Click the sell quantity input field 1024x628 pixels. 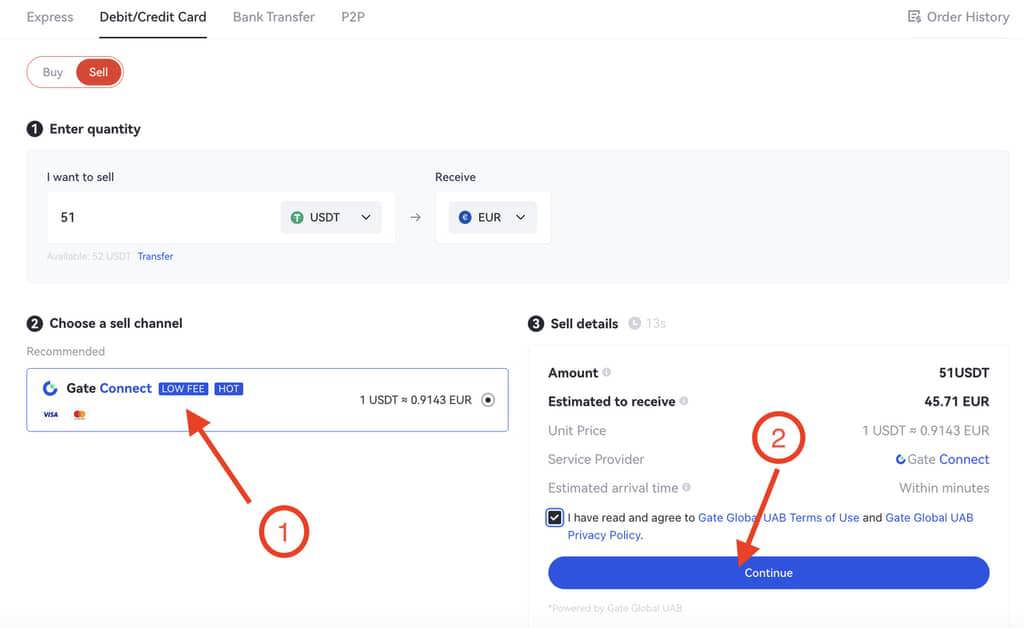pyautogui.click(x=160, y=217)
